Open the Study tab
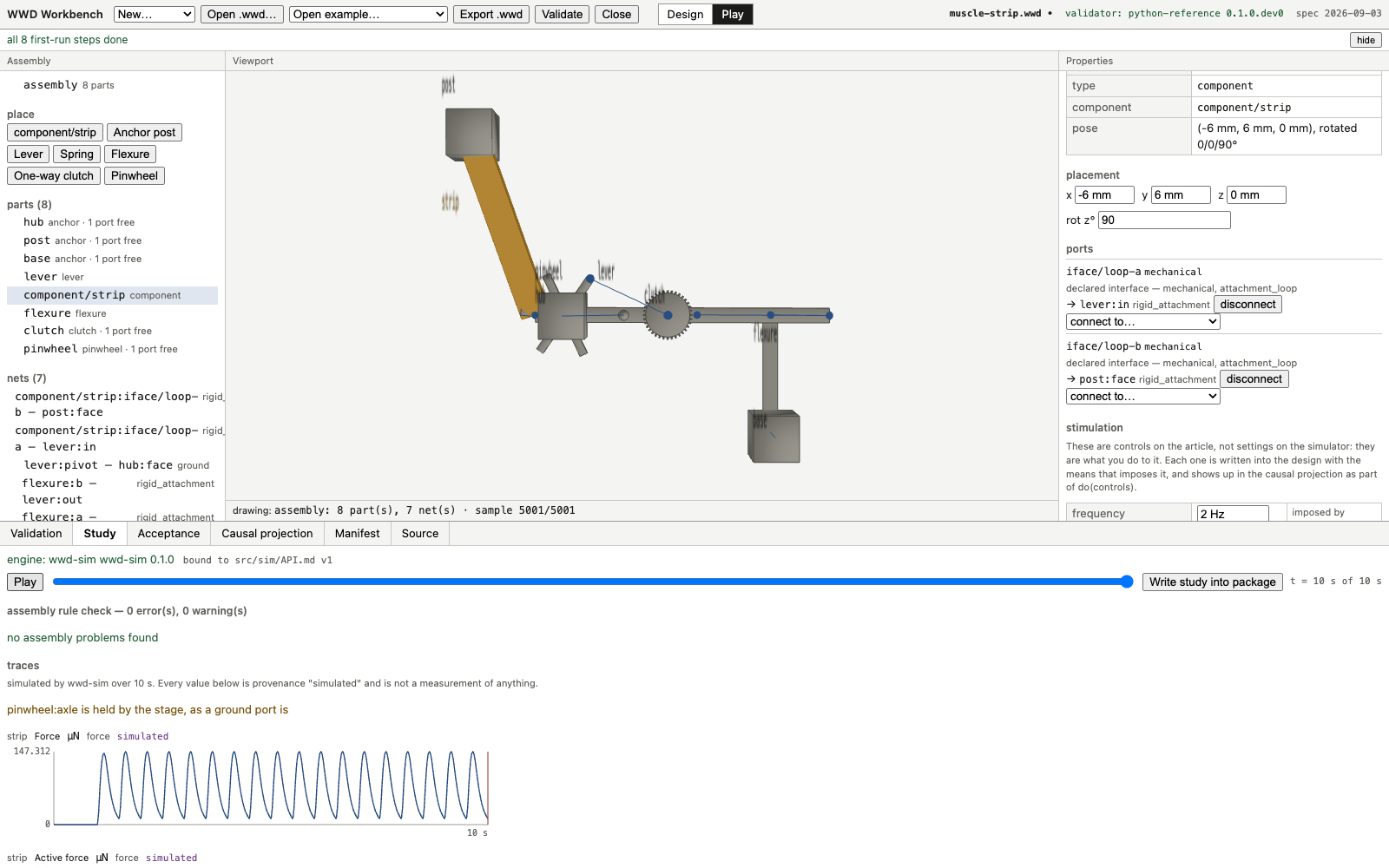The width and height of the screenshot is (1389, 868). click(x=100, y=534)
